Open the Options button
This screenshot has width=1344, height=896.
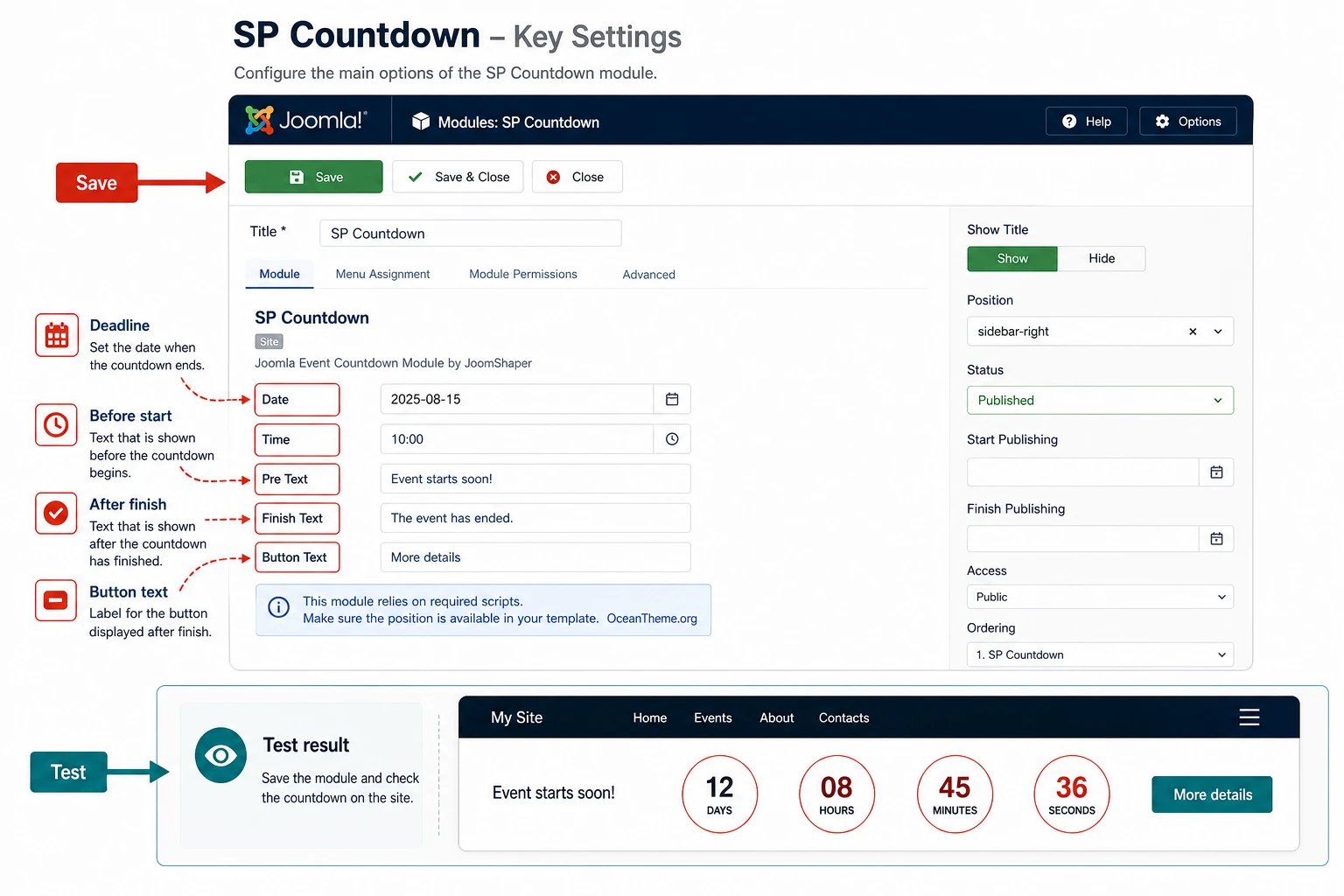(1188, 122)
